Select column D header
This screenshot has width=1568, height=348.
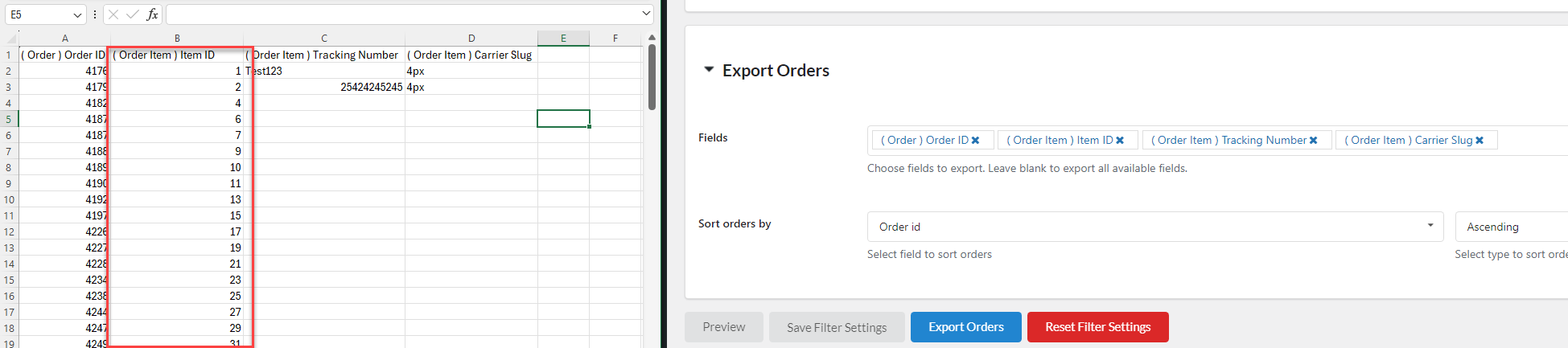[x=471, y=38]
